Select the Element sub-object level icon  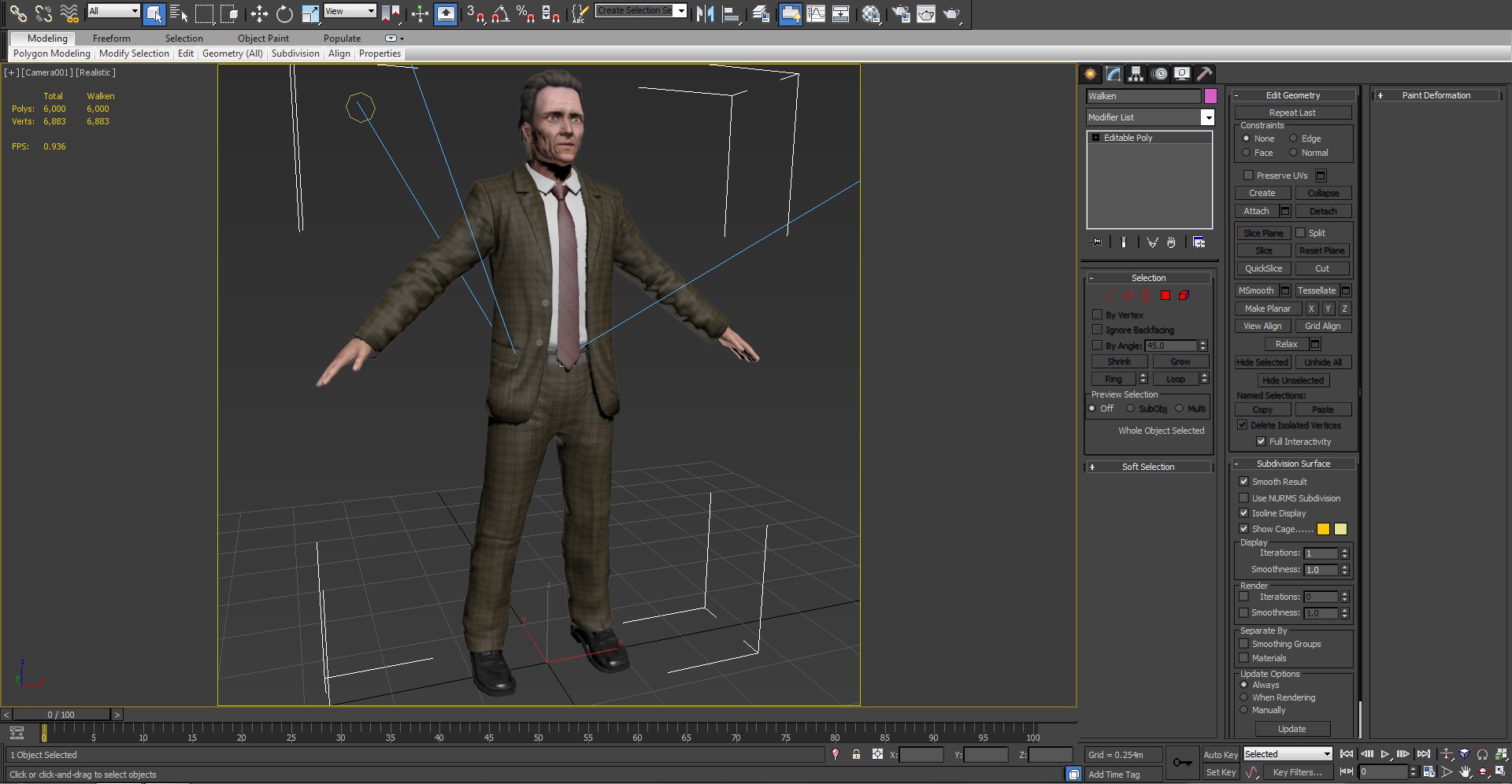point(1184,295)
